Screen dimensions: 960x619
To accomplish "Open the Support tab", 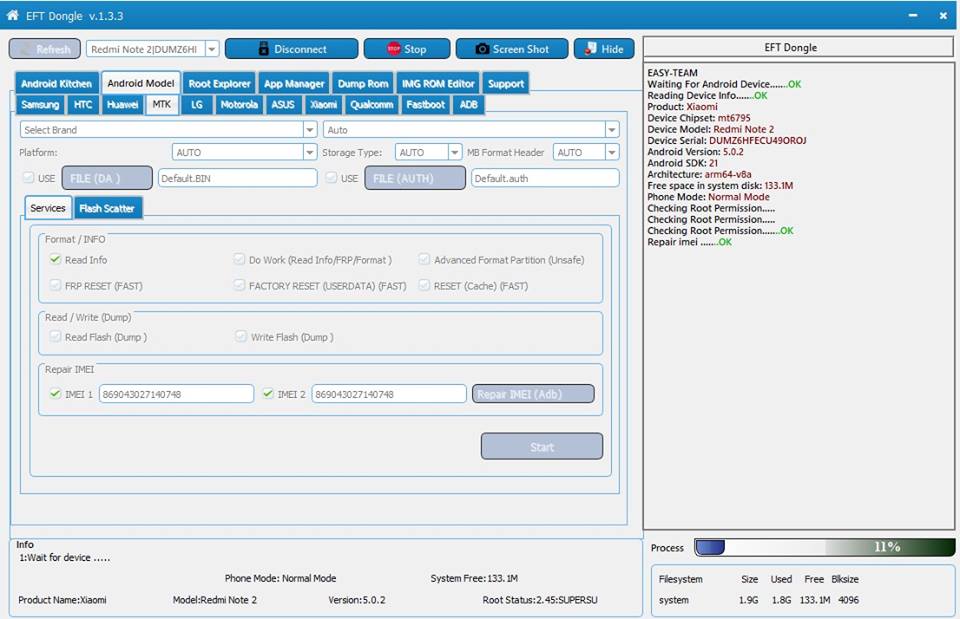I will [x=506, y=84].
